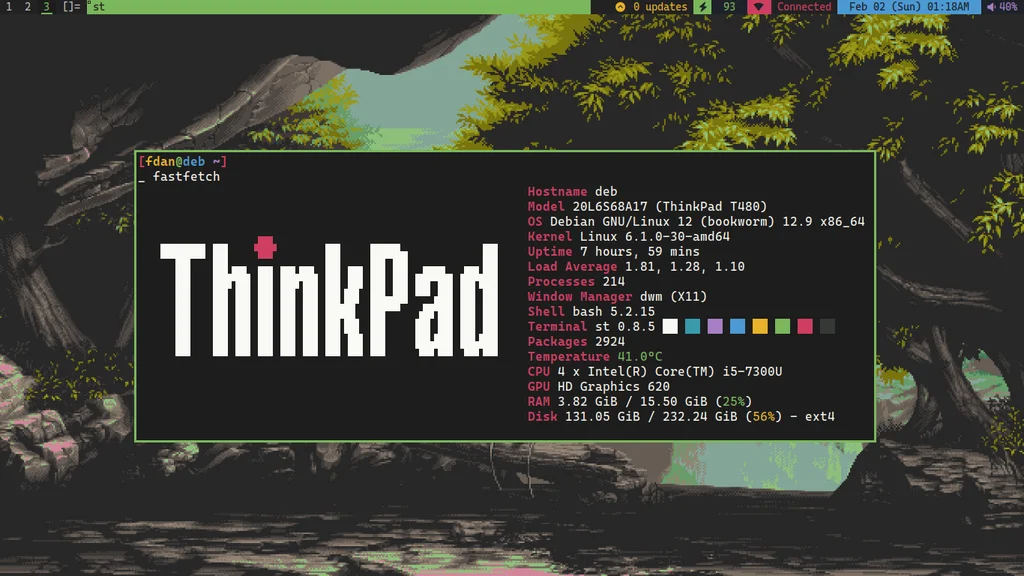Click the yellow color block in fastfetch
This screenshot has height=576, width=1024.
pyautogui.click(x=760, y=327)
